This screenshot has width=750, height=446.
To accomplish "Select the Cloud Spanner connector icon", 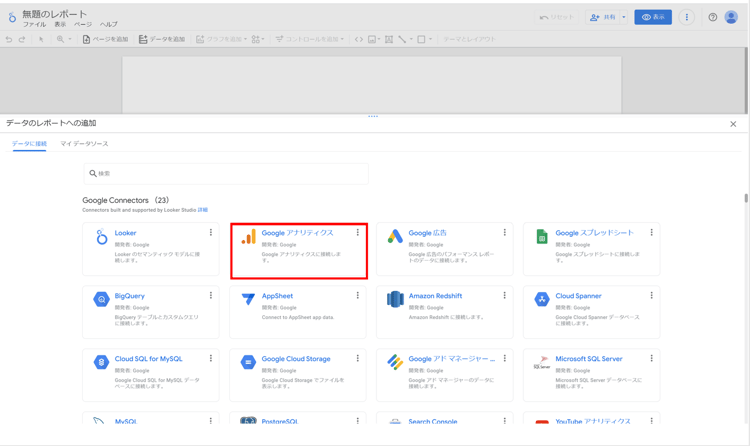I will click(x=542, y=299).
